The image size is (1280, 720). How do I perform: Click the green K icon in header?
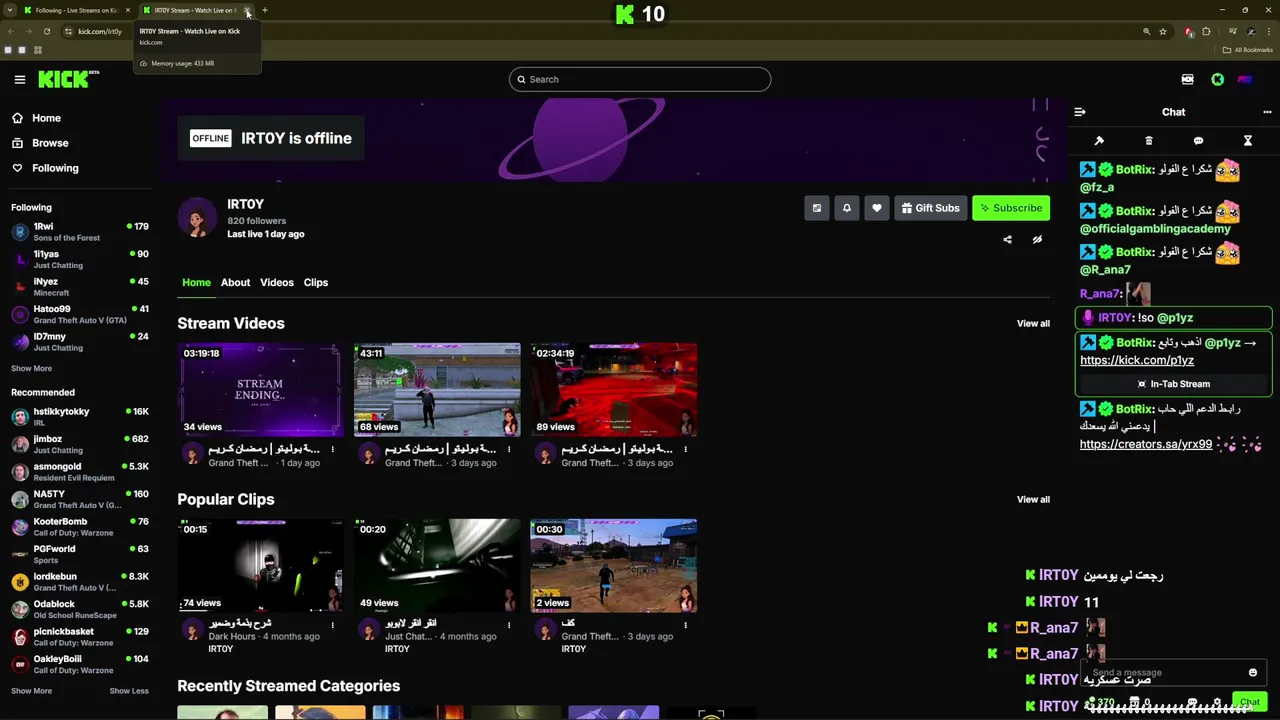(1218, 79)
